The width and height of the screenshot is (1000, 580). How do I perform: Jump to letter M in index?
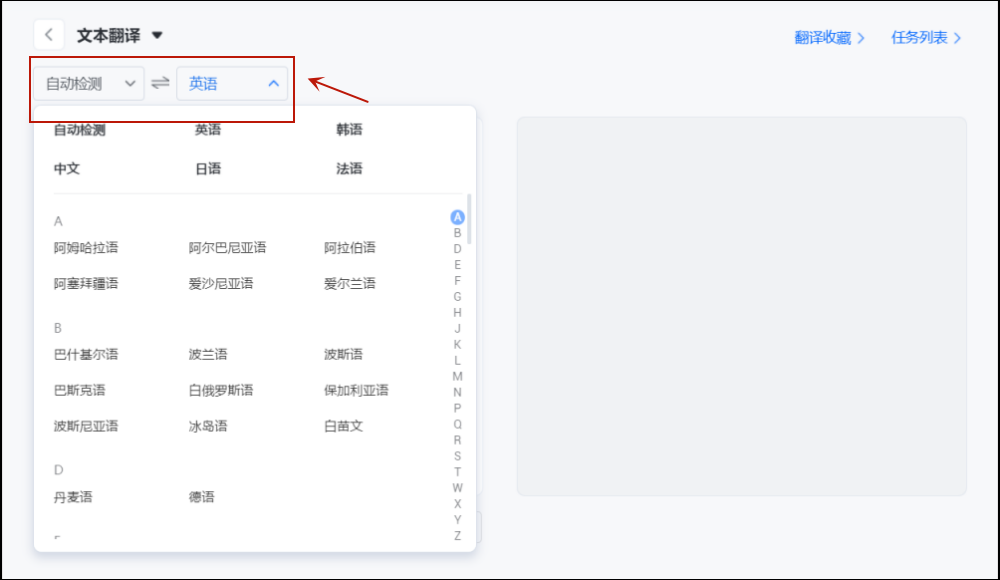[x=457, y=376]
